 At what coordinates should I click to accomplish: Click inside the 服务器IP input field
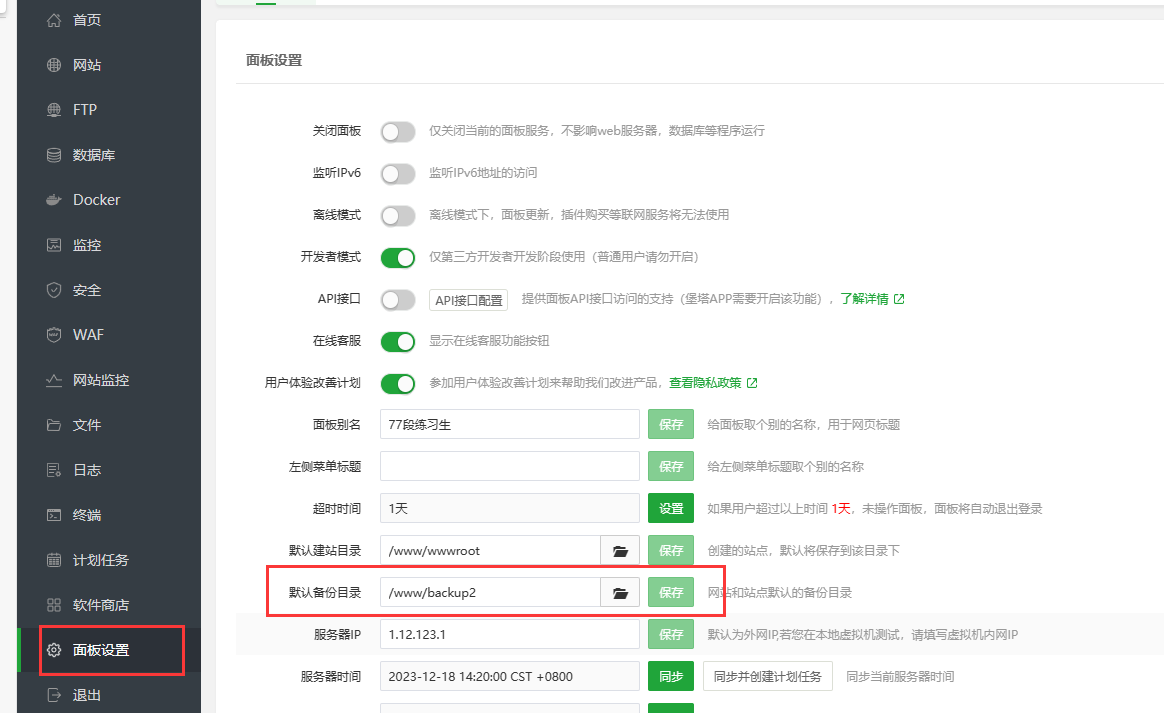coord(508,634)
